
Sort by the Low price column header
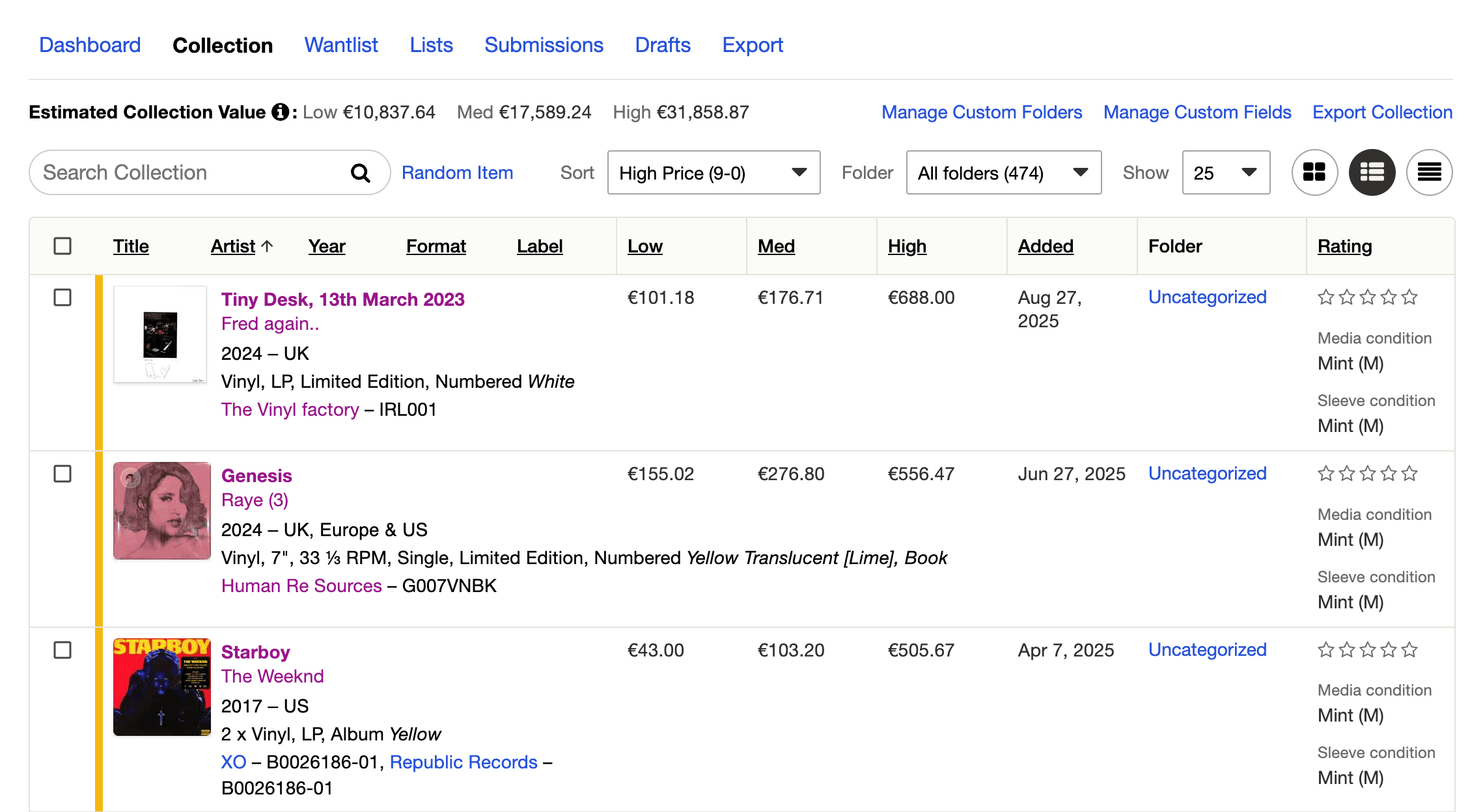coord(645,246)
